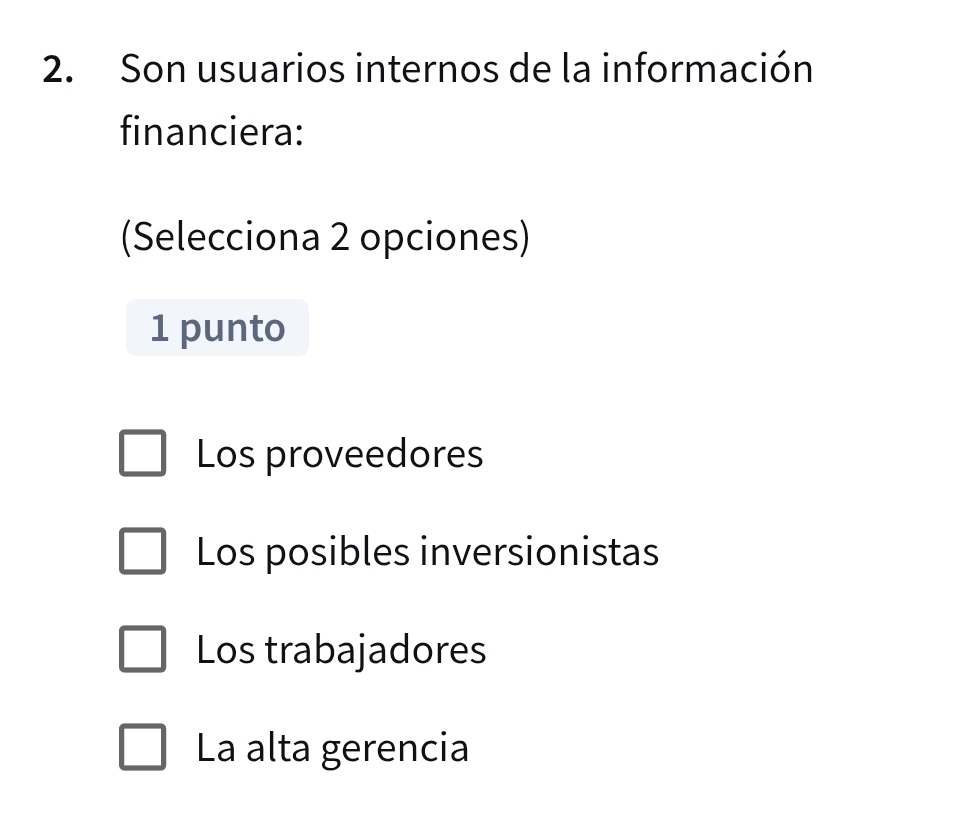The image size is (970, 836).
Task: Check the 'Los posibles inversionistas' checkbox
Action: tap(144, 551)
